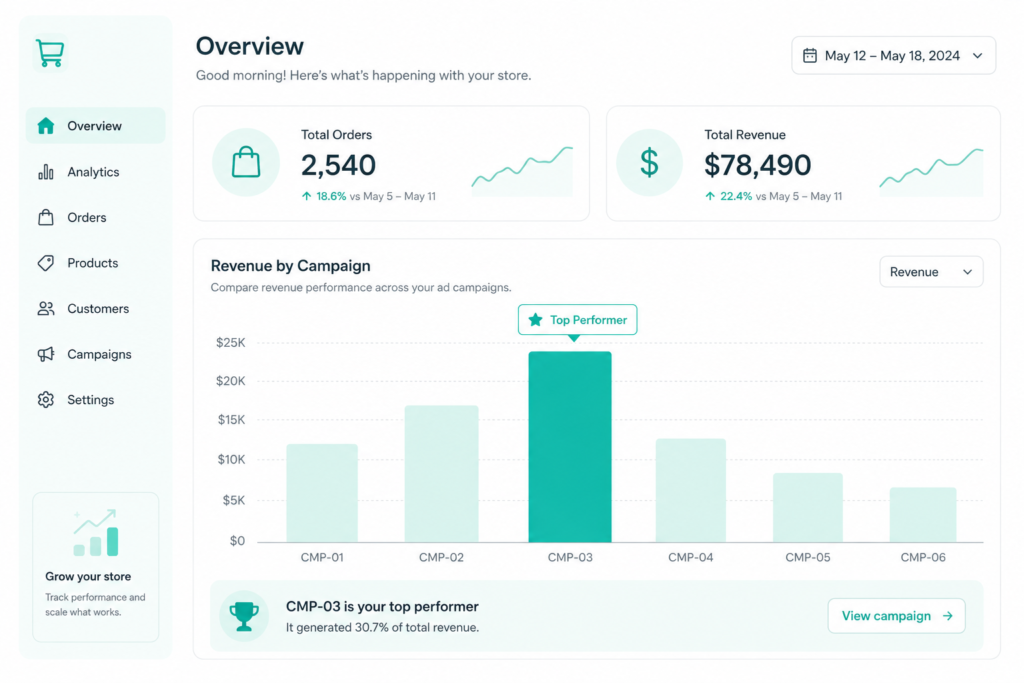Click the Total Orders sparkline chart
The width and height of the screenshot is (1024, 683).
point(522,172)
